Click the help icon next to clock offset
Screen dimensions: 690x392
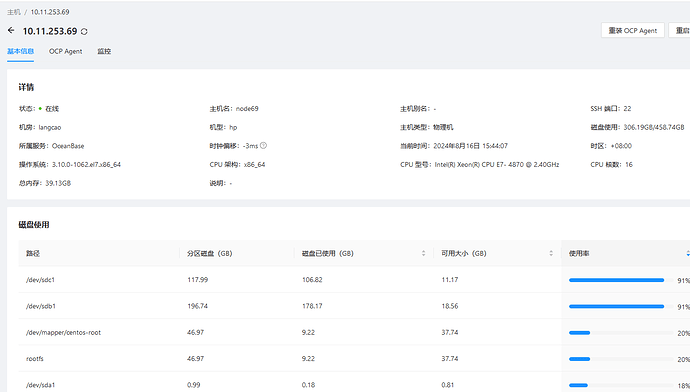point(263,146)
